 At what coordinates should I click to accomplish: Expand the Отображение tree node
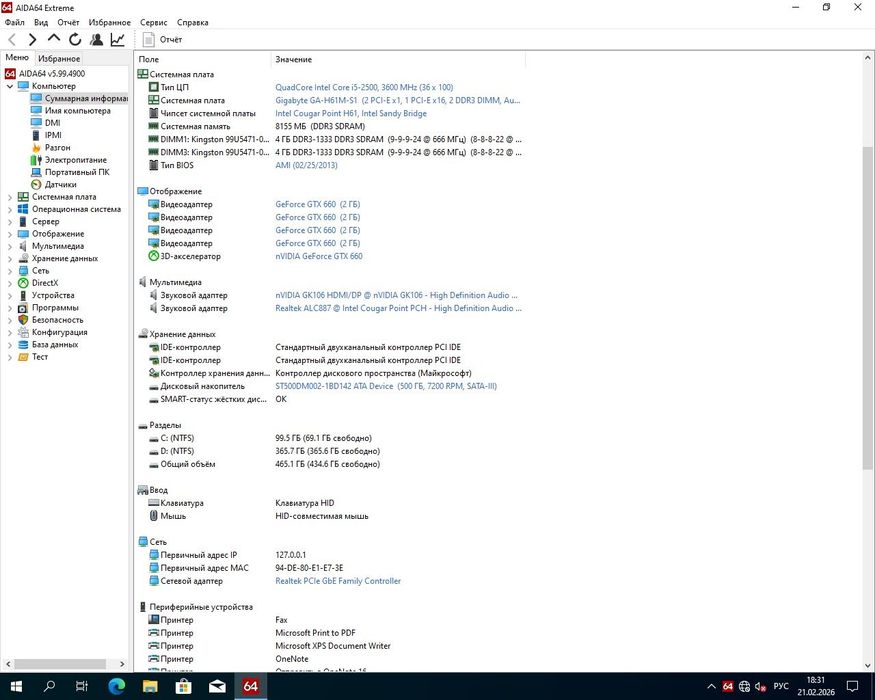point(9,234)
